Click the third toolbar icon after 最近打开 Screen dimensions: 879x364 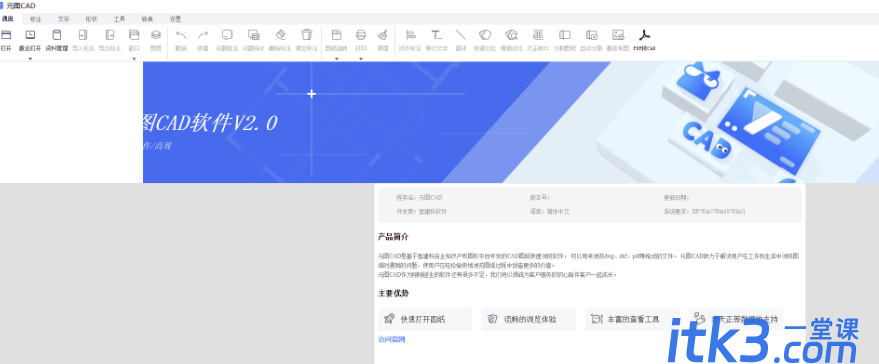110,35
